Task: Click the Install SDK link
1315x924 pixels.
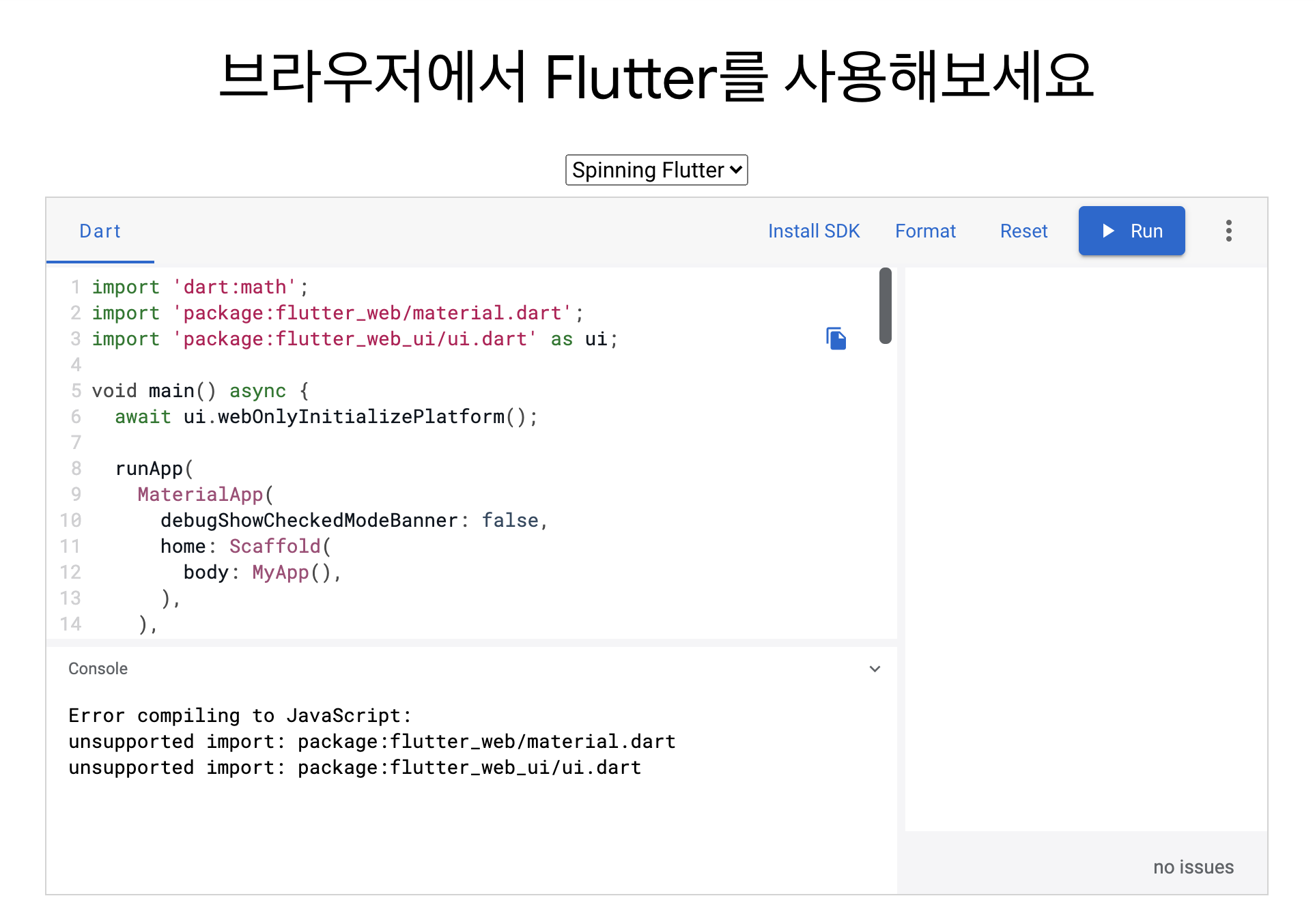Action: coord(813,231)
